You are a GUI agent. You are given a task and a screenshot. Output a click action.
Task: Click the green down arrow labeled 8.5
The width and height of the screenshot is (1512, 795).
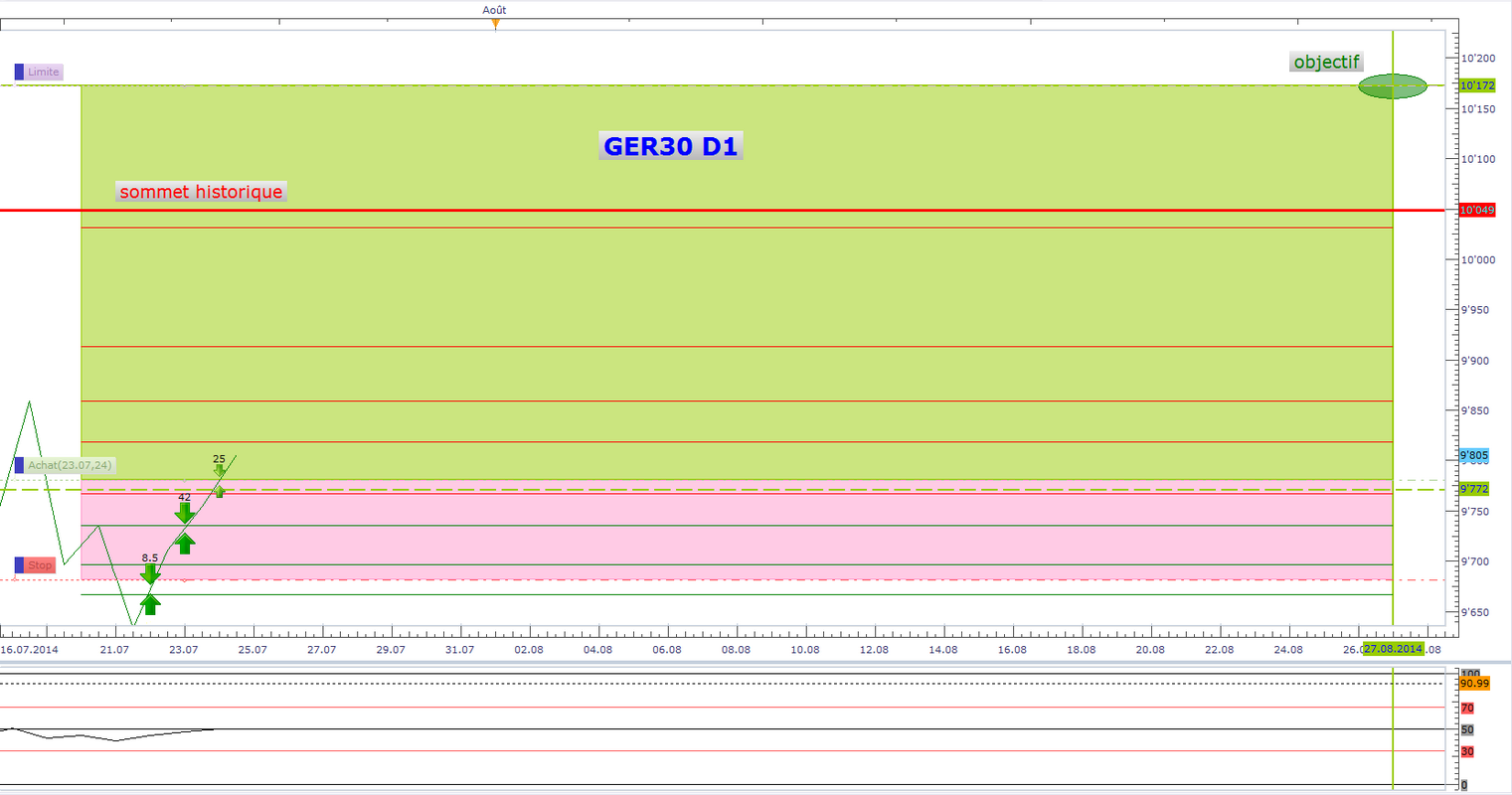(x=150, y=574)
